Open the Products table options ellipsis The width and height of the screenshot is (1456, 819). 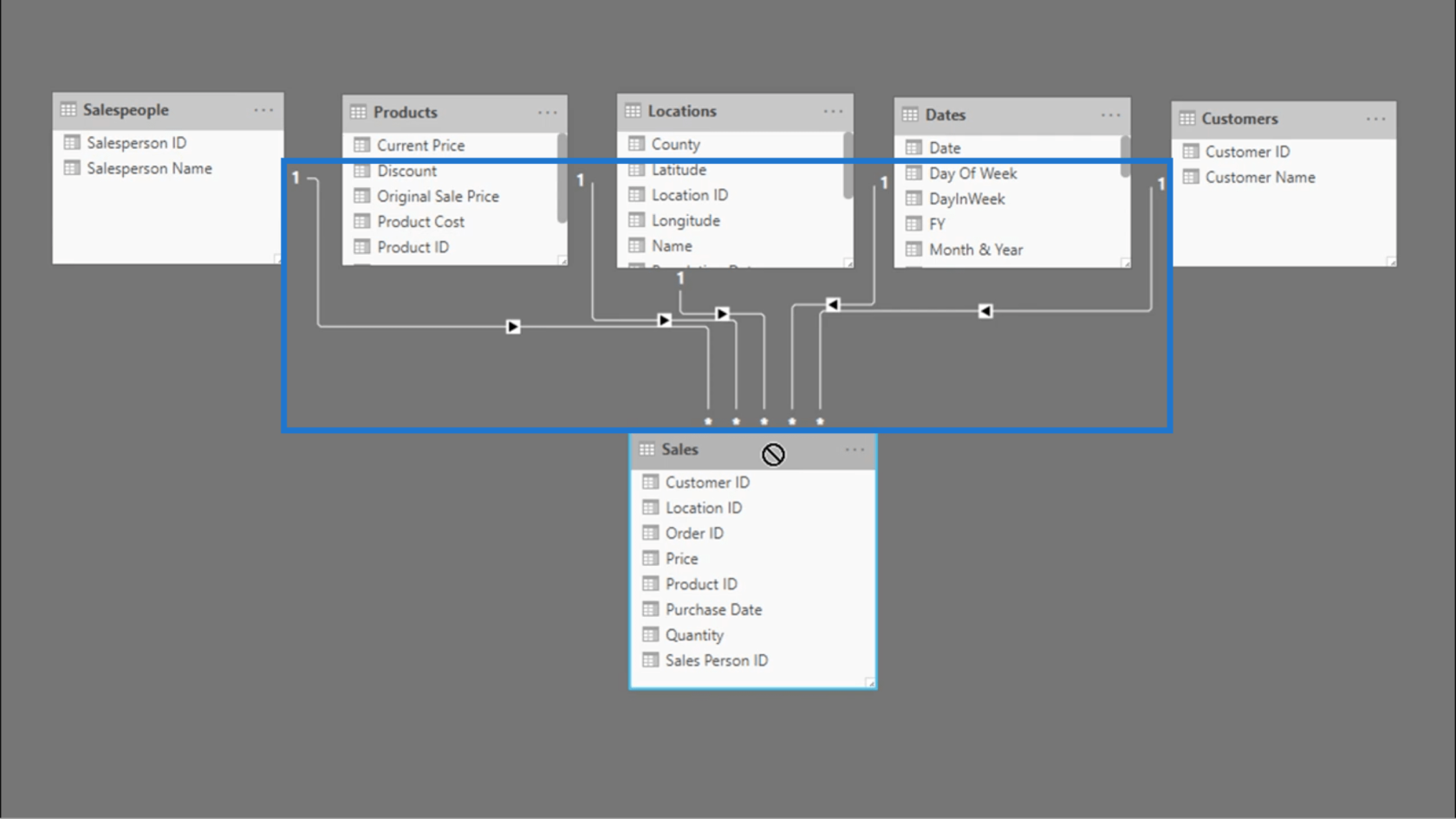click(548, 113)
